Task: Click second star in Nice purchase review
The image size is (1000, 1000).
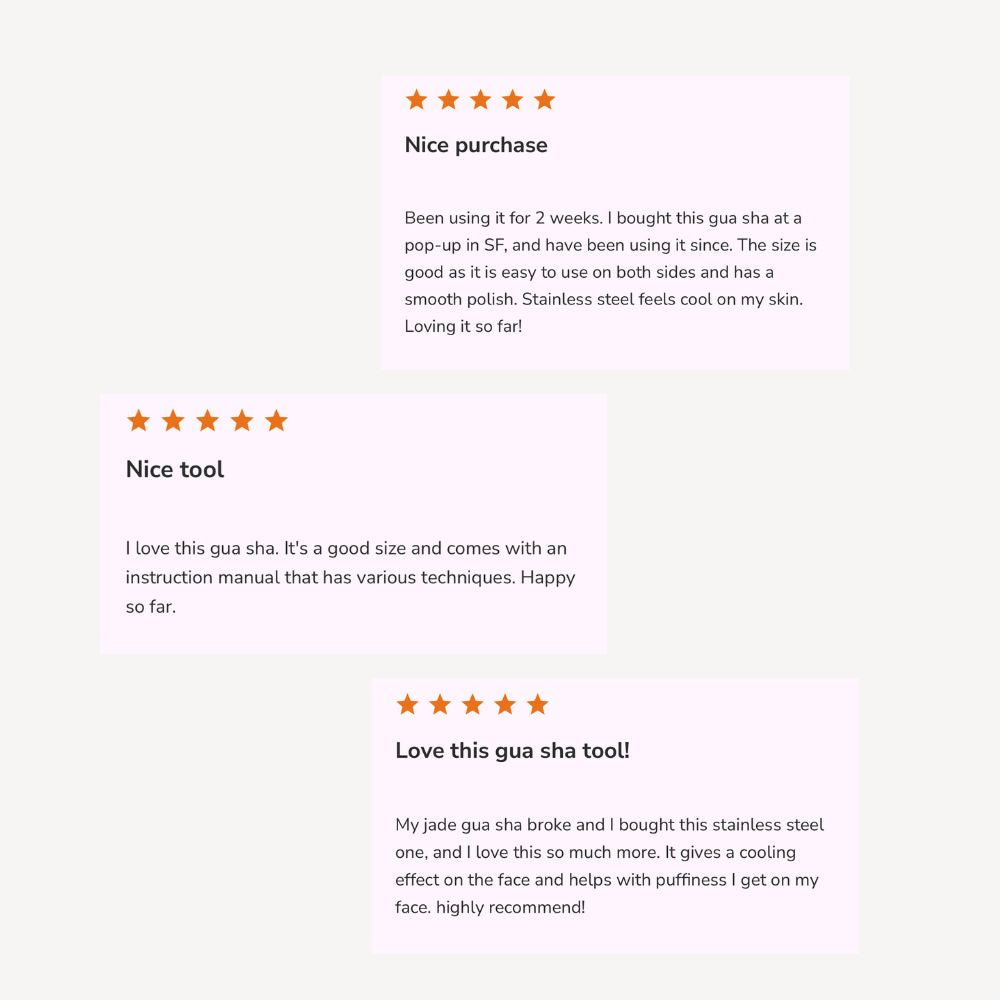Action: 448,100
